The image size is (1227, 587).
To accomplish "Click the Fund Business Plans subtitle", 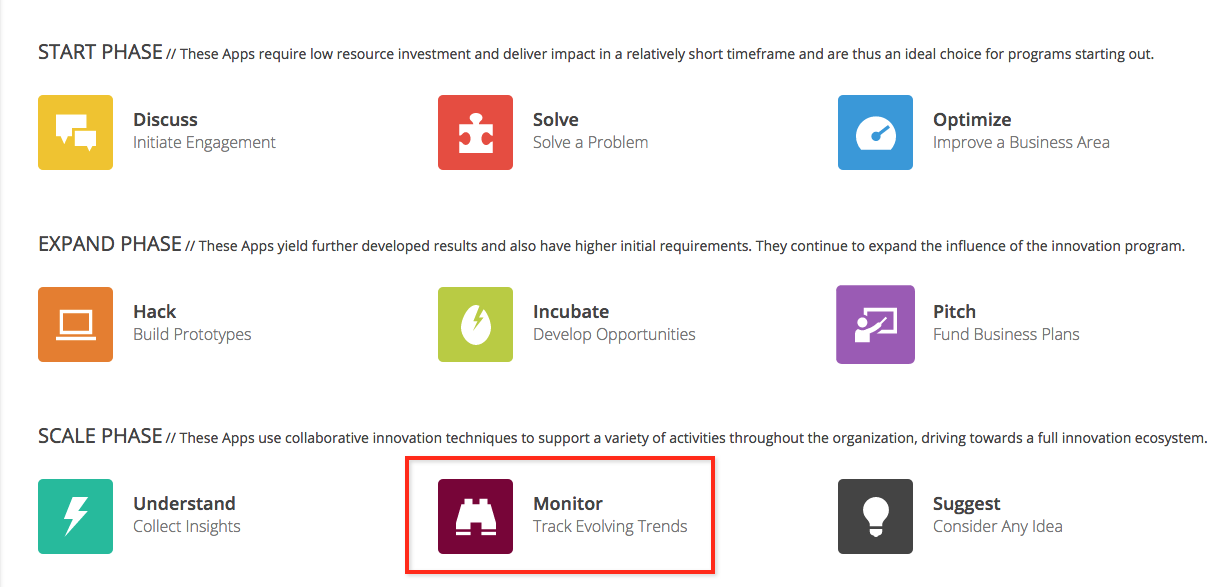I will click(x=1006, y=334).
